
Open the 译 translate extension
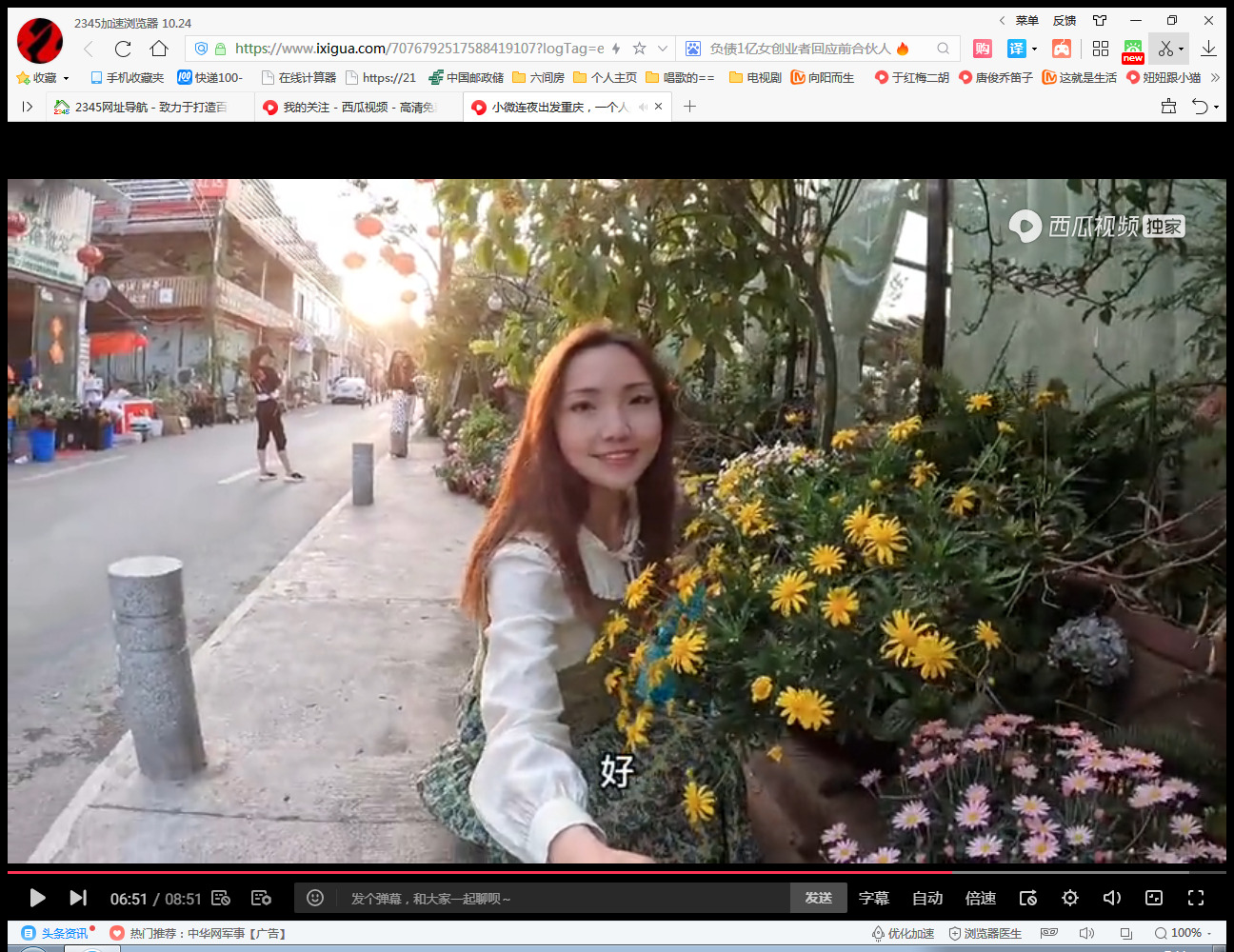point(1017,49)
